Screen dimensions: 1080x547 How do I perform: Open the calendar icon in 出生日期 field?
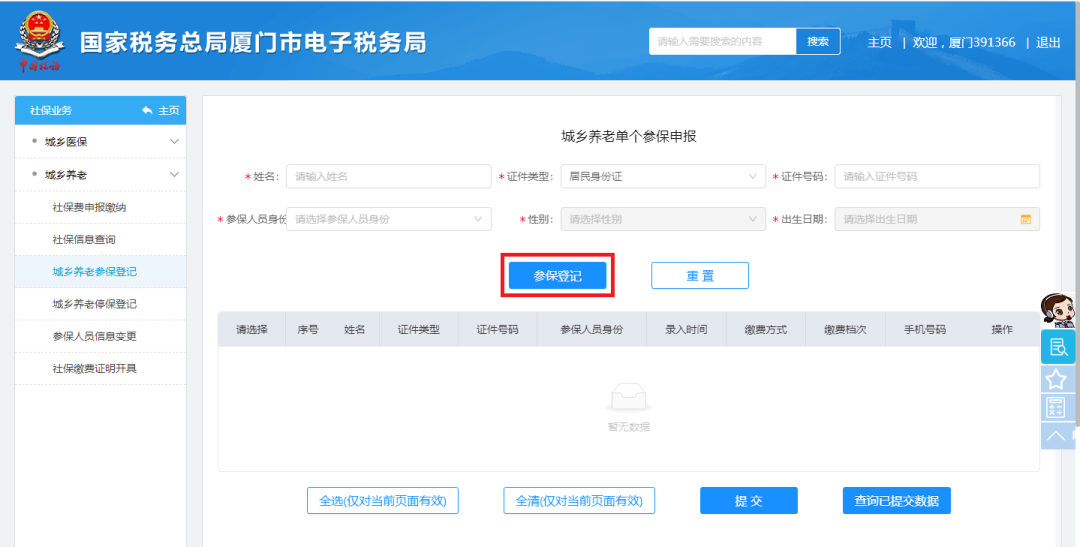[x=1025, y=219]
